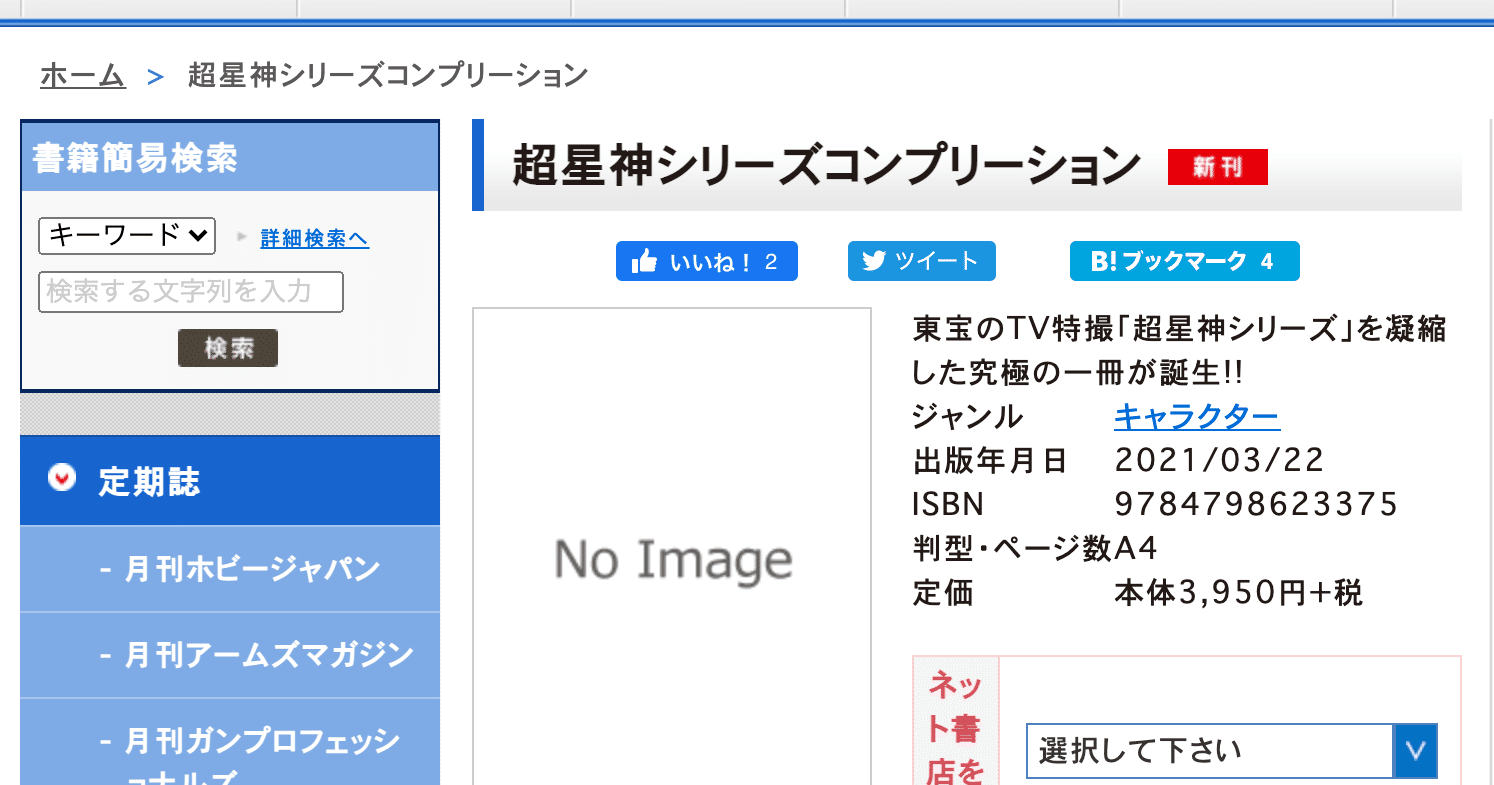Open the キャラクター genre link
The width and height of the screenshot is (1494, 785).
pyautogui.click(x=1197, y=416)
